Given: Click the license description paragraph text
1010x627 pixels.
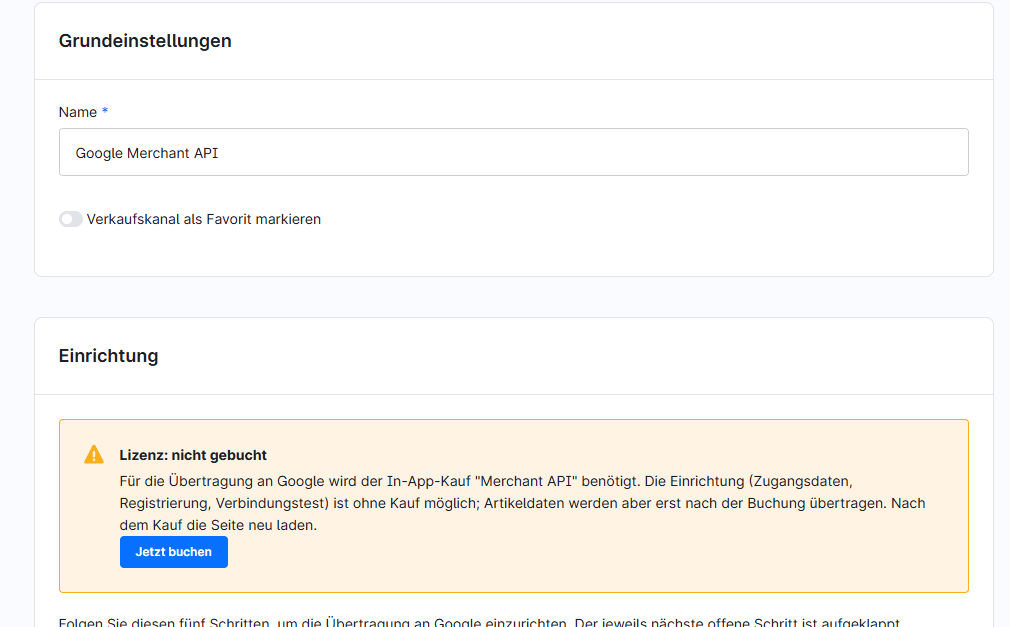Looking at the screenshot, I should [522, 503].
